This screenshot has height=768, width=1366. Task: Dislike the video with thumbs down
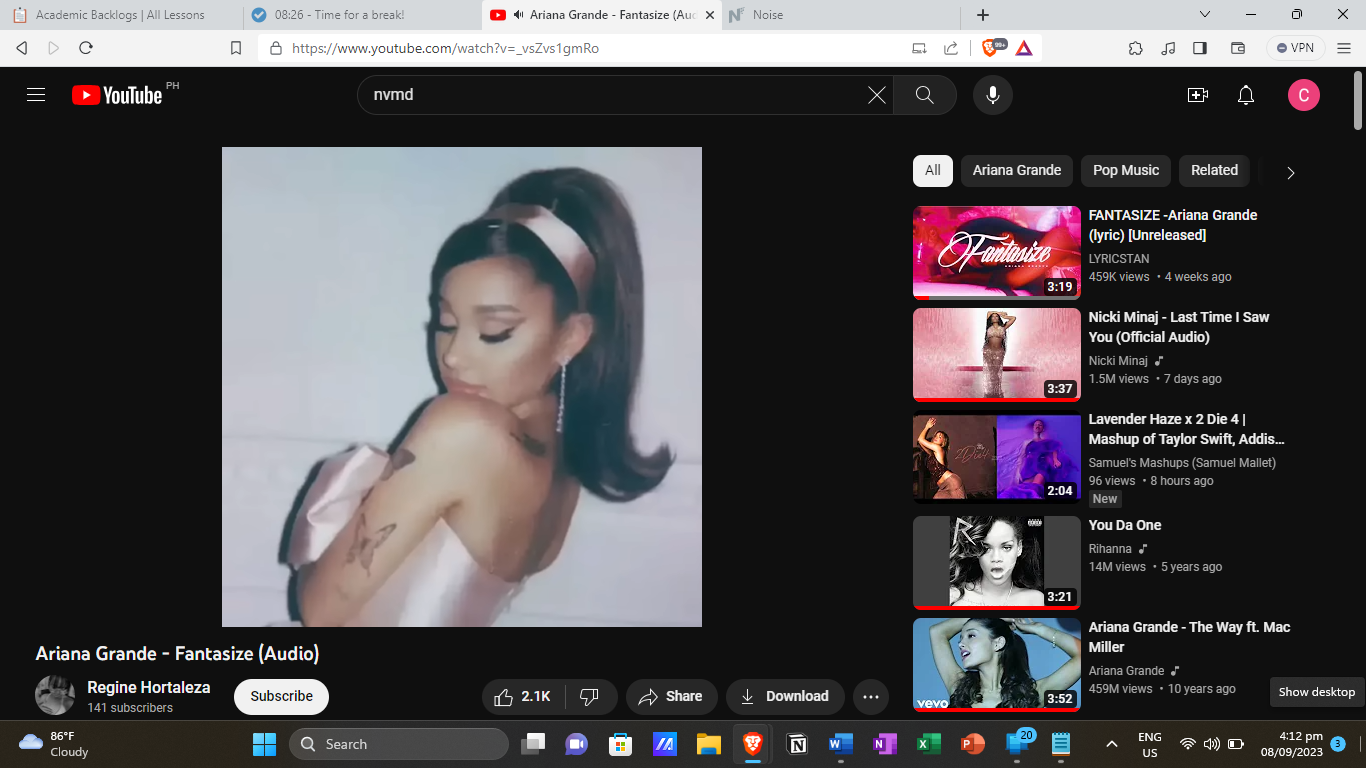pyautogui.click(x=590, y=696)
